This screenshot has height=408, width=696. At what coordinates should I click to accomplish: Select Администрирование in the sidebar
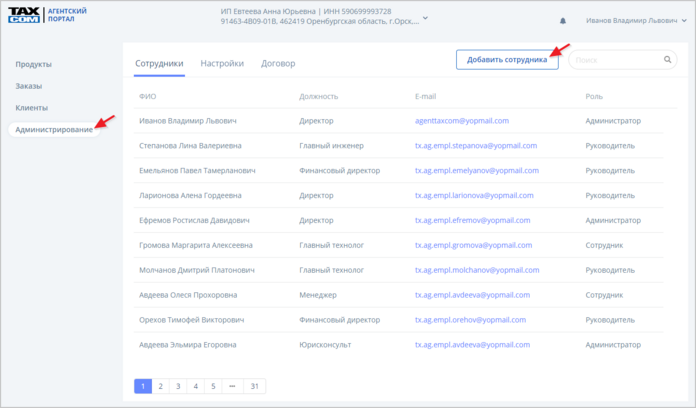(x=55, y=130)
